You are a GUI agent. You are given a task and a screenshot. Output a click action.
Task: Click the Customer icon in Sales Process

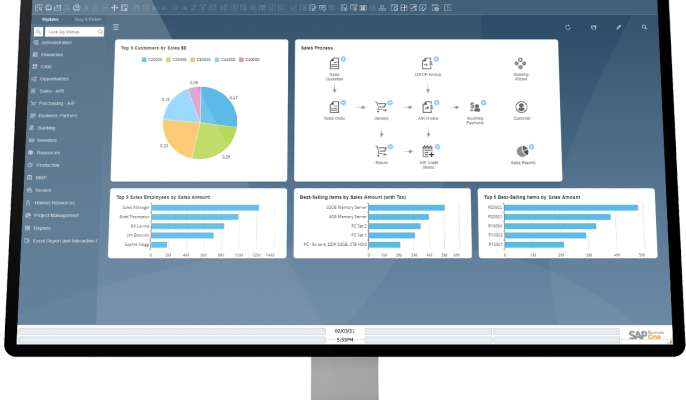click(521, 106)
